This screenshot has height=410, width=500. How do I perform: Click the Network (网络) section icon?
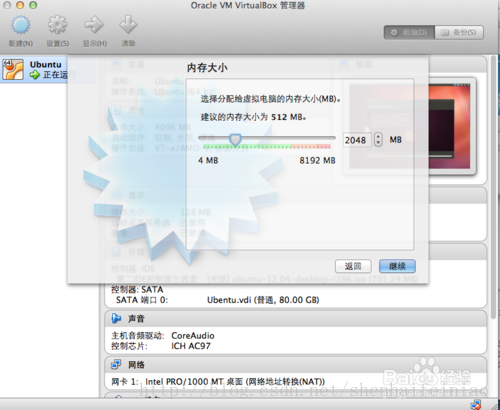[x=116, y=365]
